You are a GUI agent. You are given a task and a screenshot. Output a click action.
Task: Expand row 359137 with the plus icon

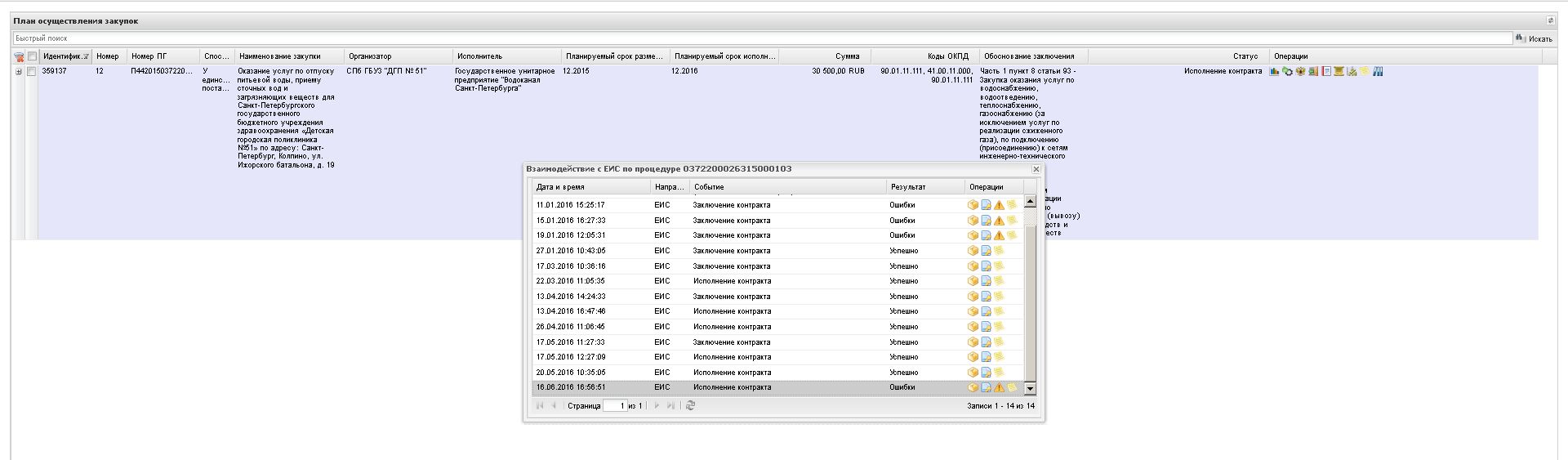[x=19, y=71]
